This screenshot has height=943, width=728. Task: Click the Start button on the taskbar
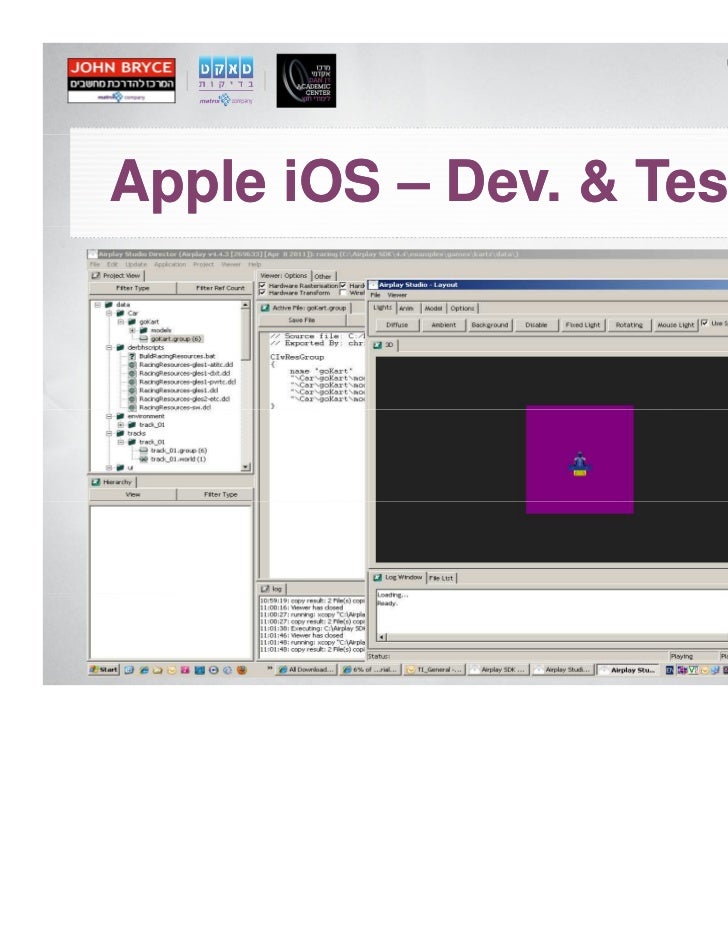pos(104,669)
